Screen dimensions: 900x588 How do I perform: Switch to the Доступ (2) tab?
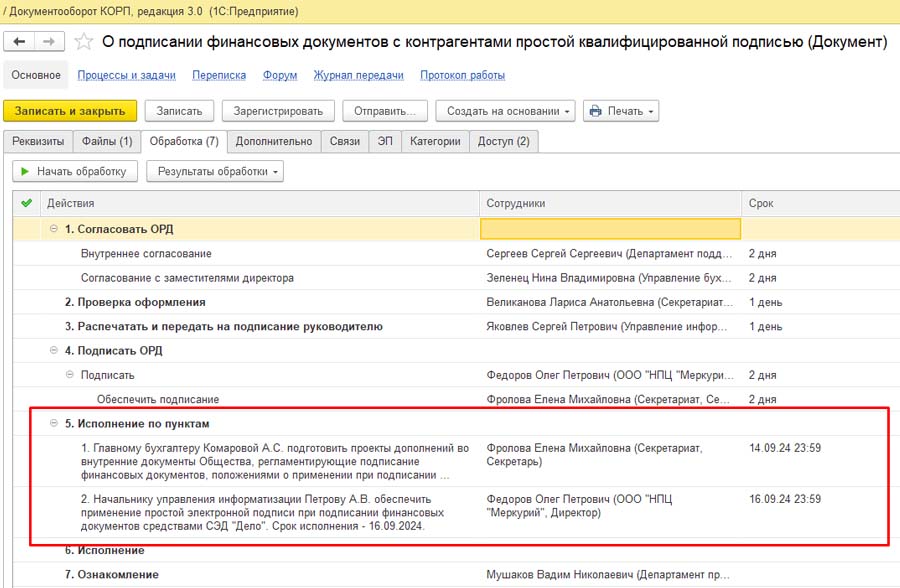click(x=504, y=141)
